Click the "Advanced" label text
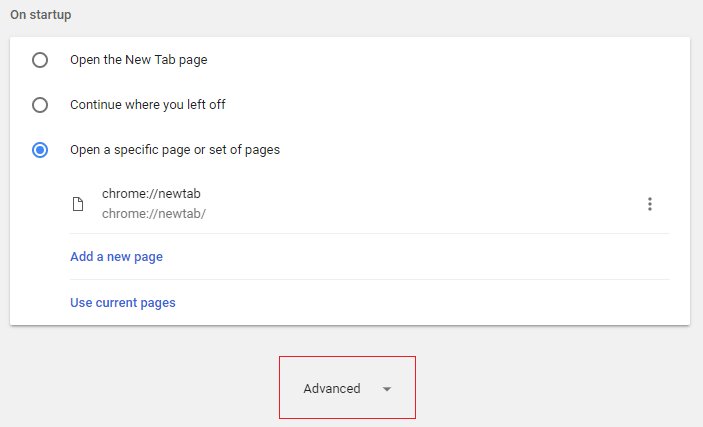 coord(332,389)
